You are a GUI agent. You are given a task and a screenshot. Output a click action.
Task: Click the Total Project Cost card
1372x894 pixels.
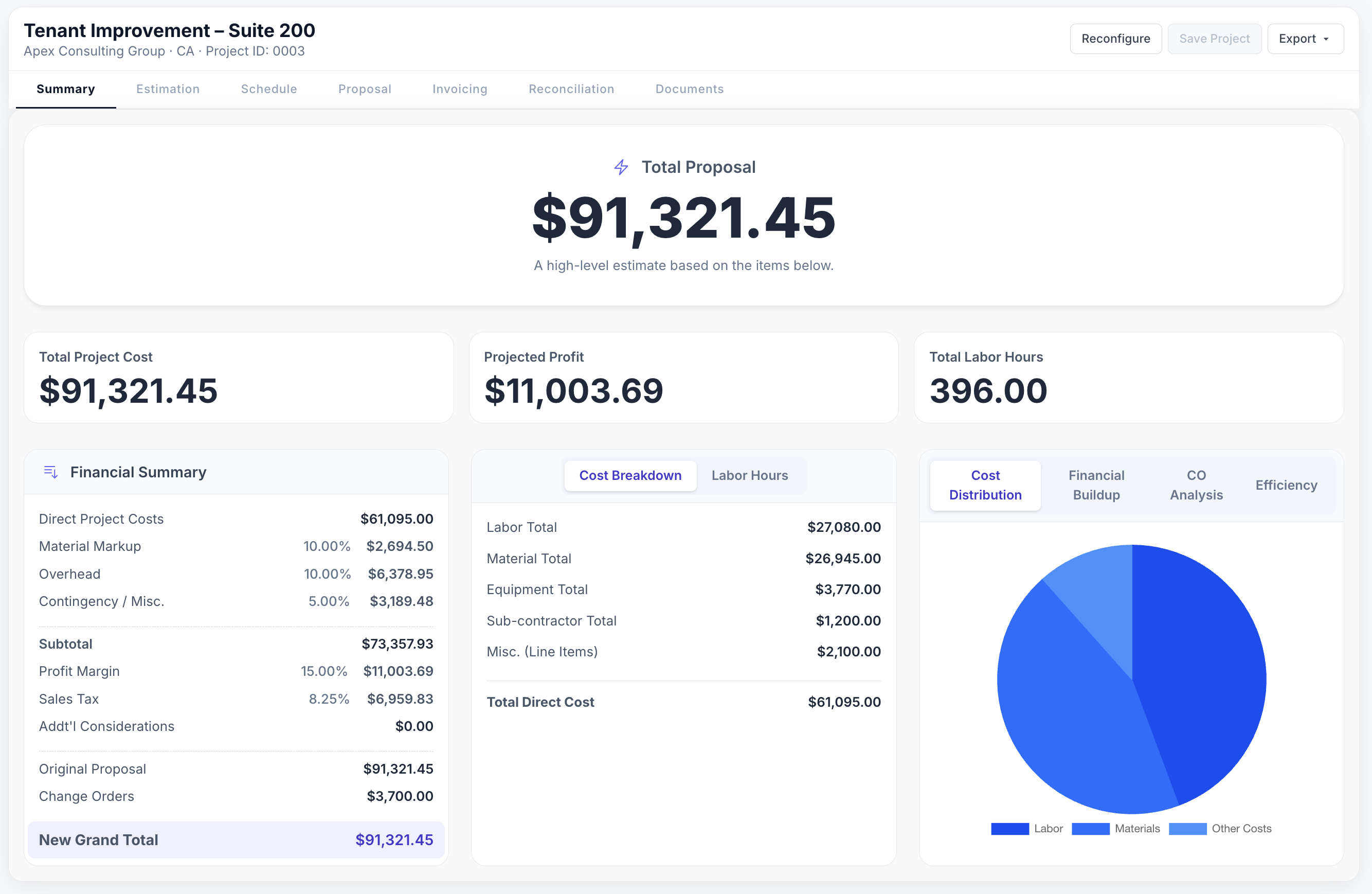[x=239, y=377]
